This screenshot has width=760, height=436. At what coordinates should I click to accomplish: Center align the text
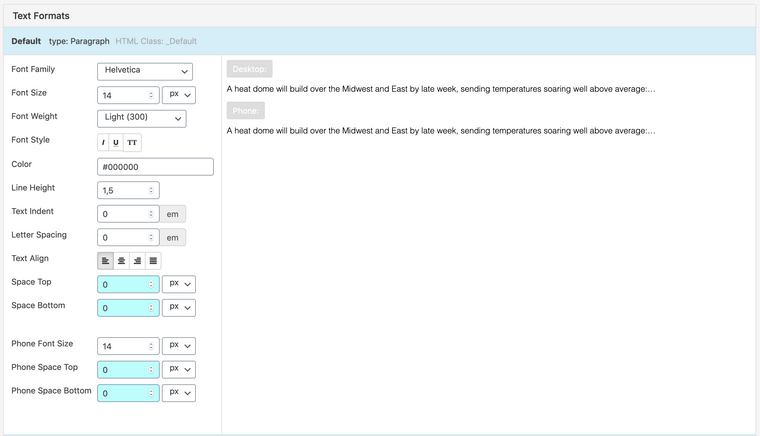(x=121, y=261)
